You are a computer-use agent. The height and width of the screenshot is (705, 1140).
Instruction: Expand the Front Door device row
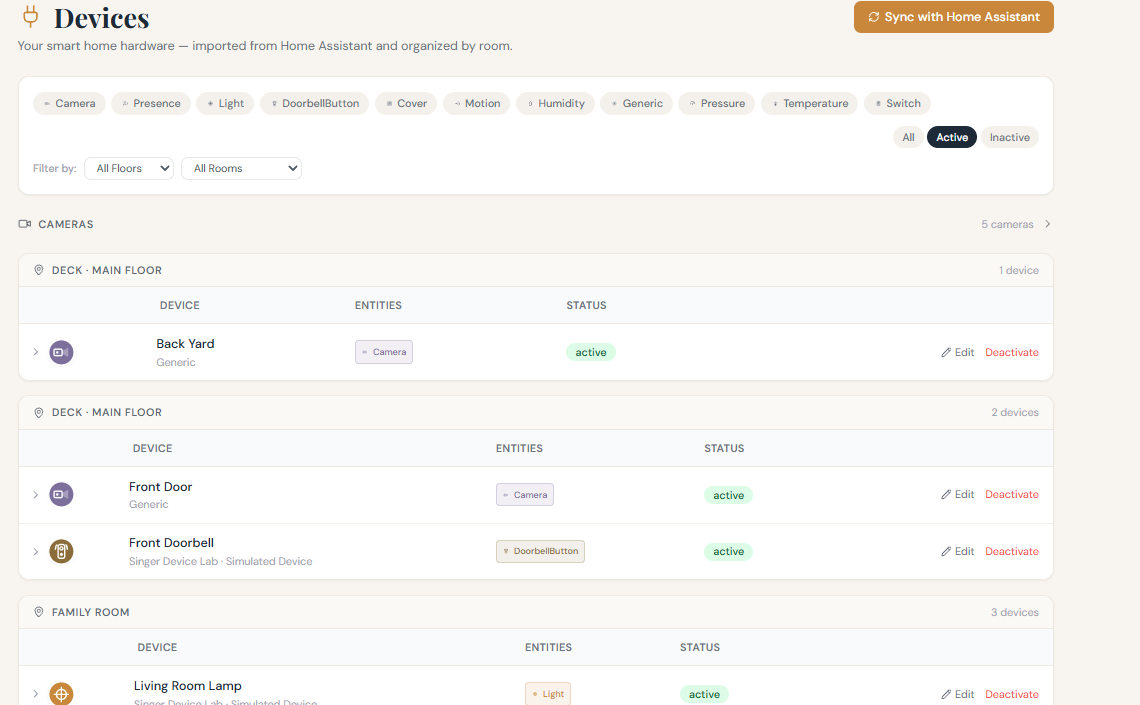(x=35, y=495)
